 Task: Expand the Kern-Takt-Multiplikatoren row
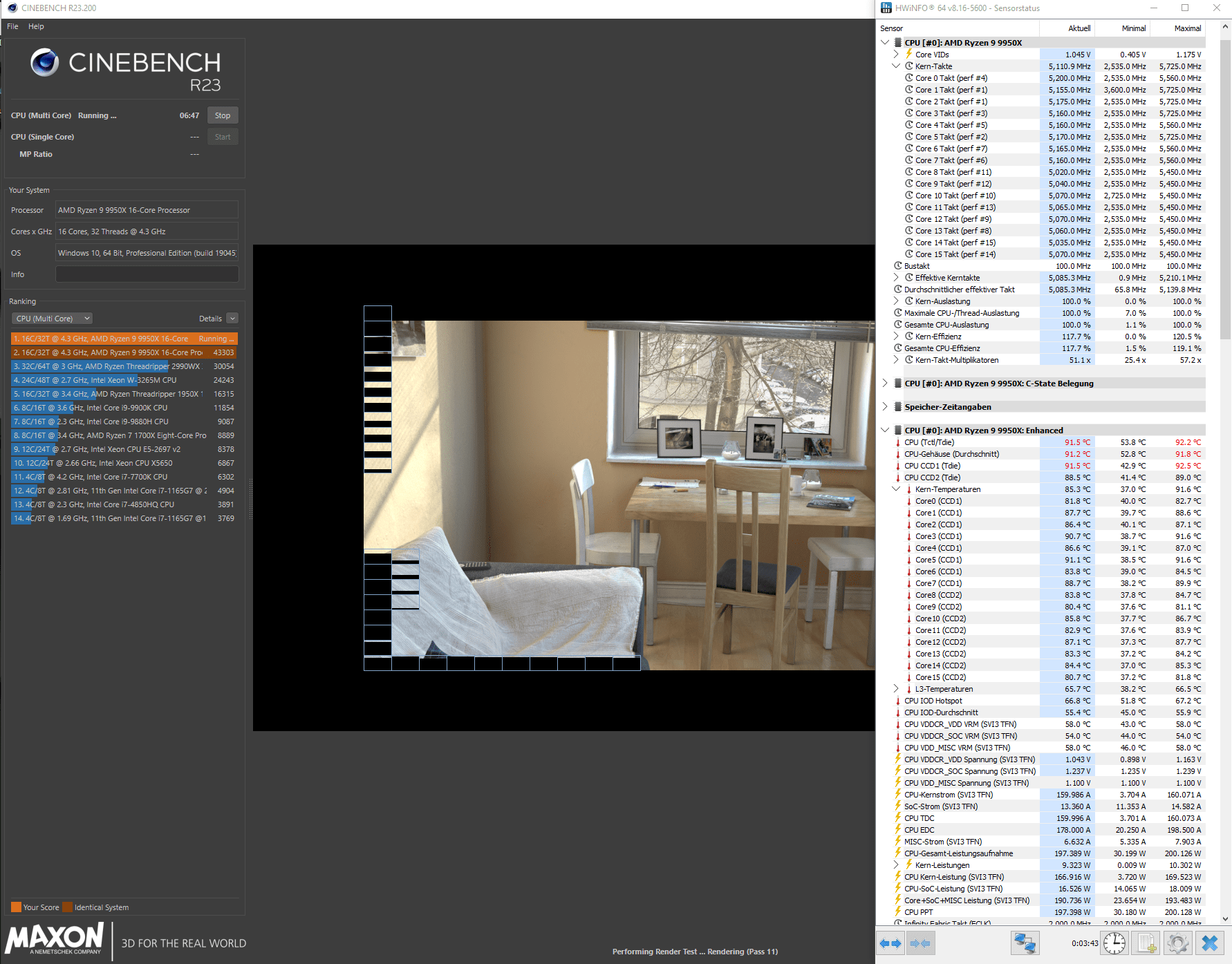tap(896, 360)
